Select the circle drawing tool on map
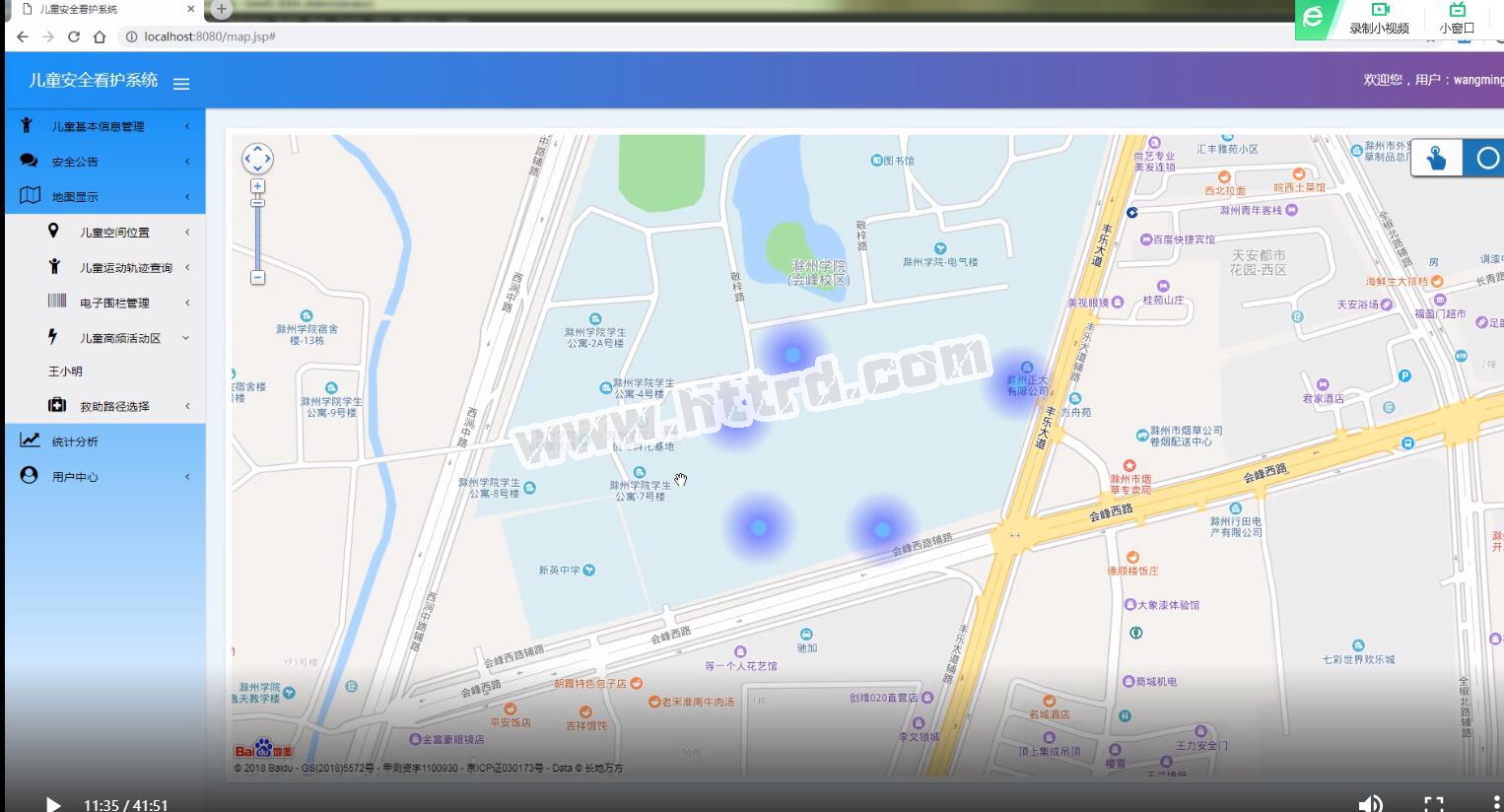The image size is (1504, 812). [1486, 158]
